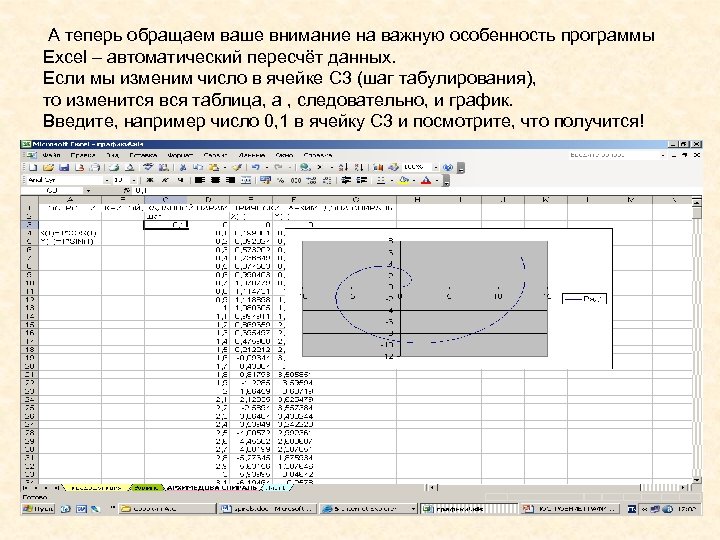The width and height of the screenshot is (720, 540).
Task: Apply comma style 000 format
Action: coord(296,180)
